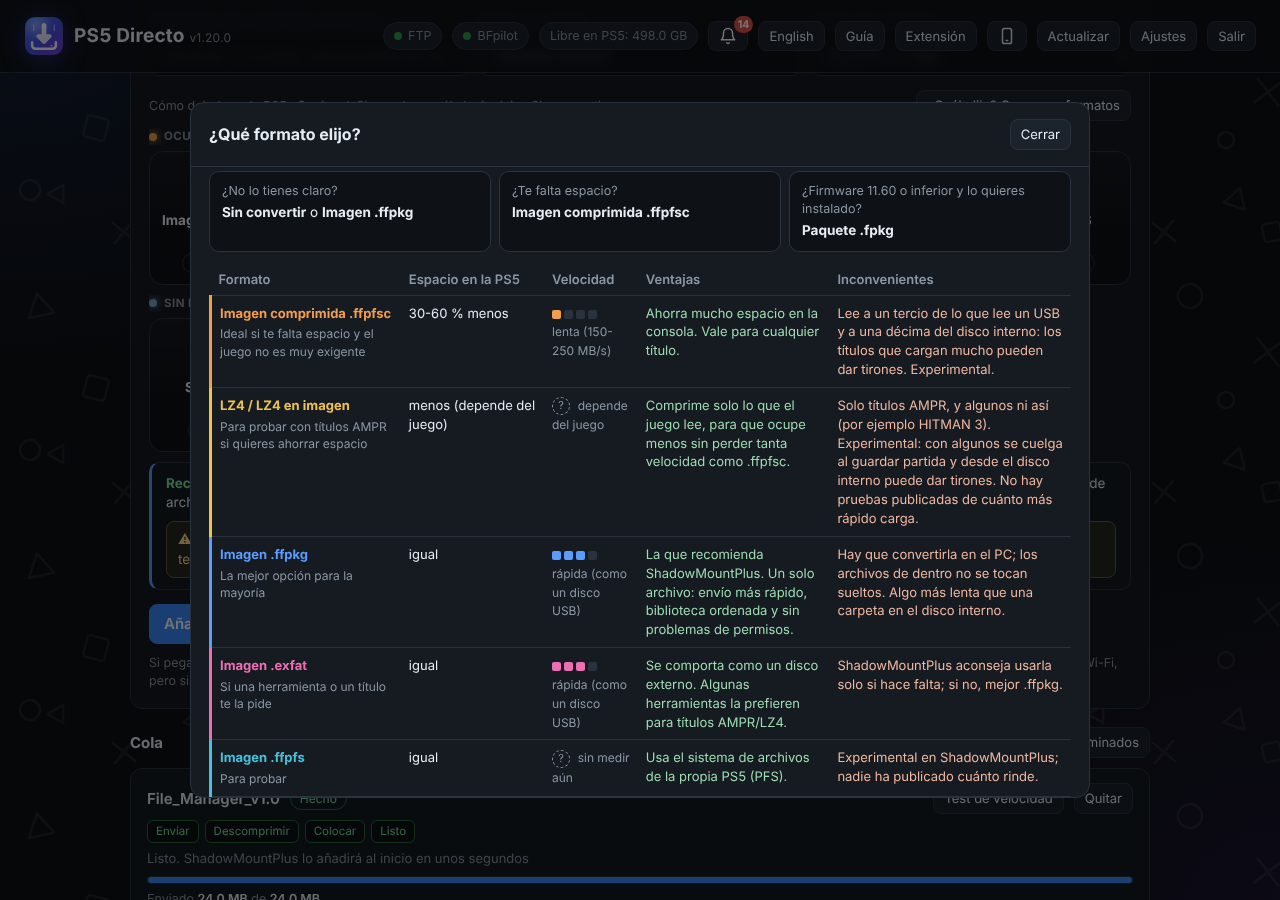This screenshot has width=1280, height=900.
Task: Click 'Imagen .exfat' row title
Action: 263,666
